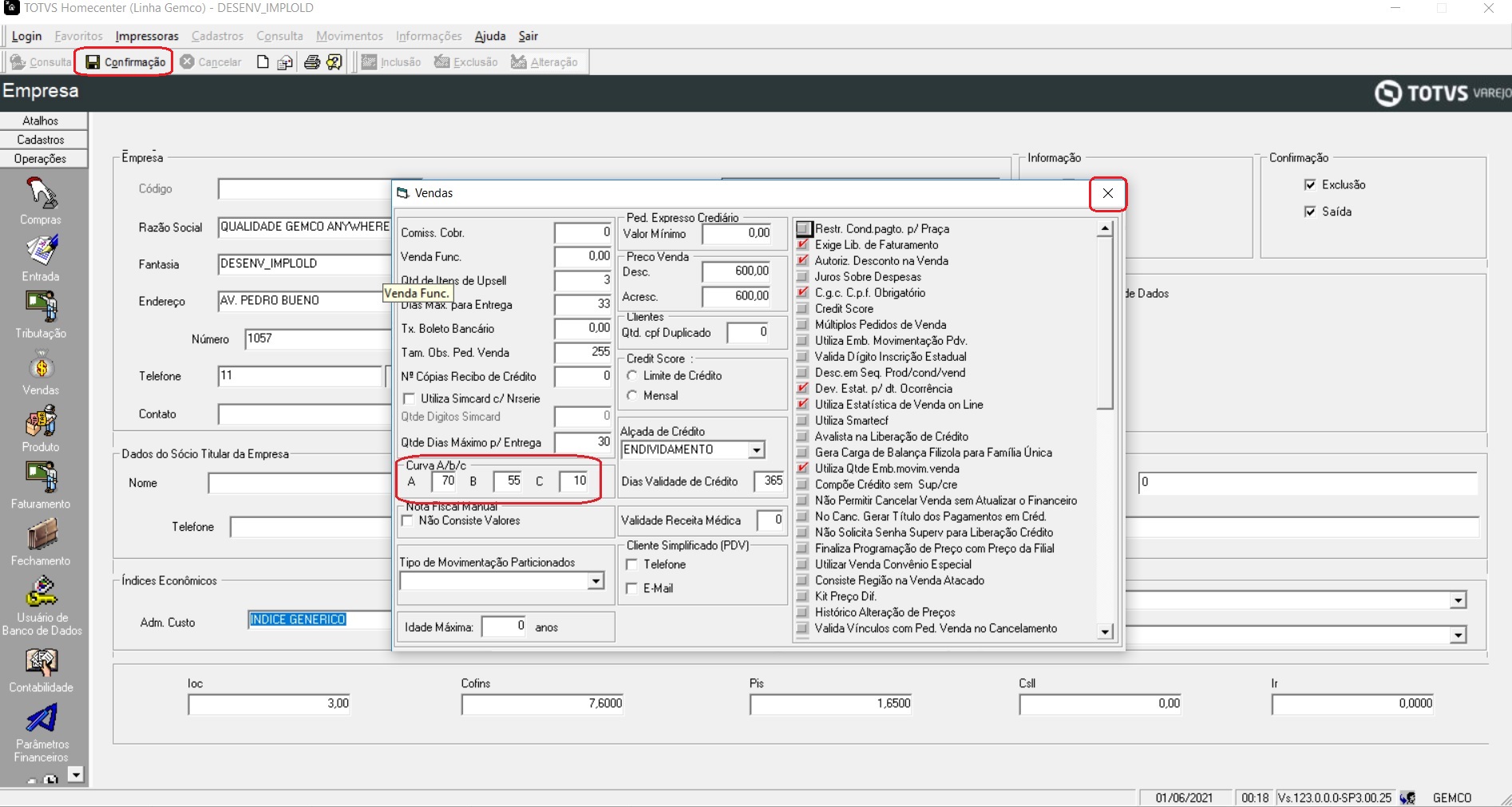Screen dimensions: 1512x807
Task: Click the Comiss. Cobr. field
Action: tap(584, 233)
